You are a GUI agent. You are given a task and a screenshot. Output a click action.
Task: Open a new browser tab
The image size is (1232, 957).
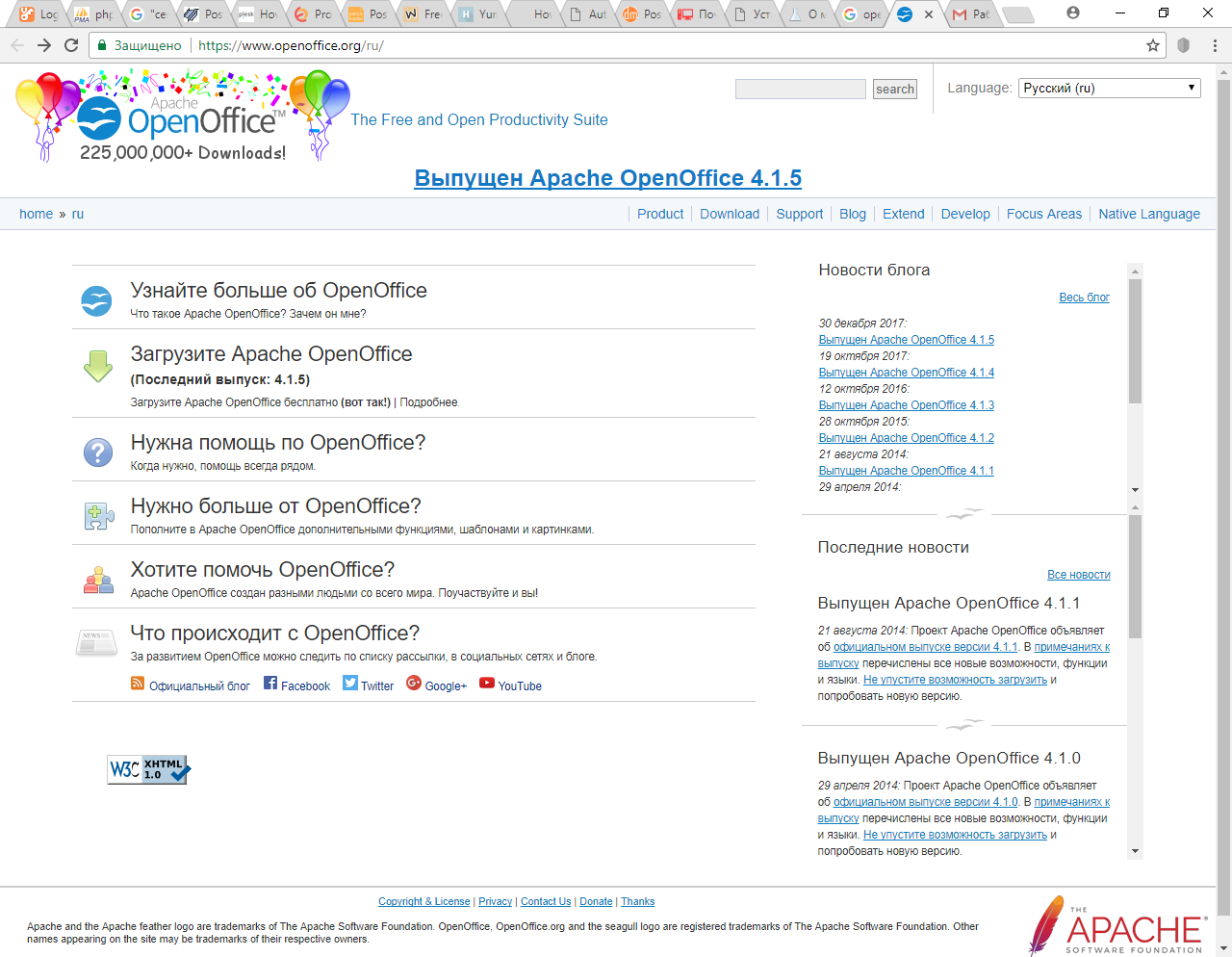point(1018,14)
